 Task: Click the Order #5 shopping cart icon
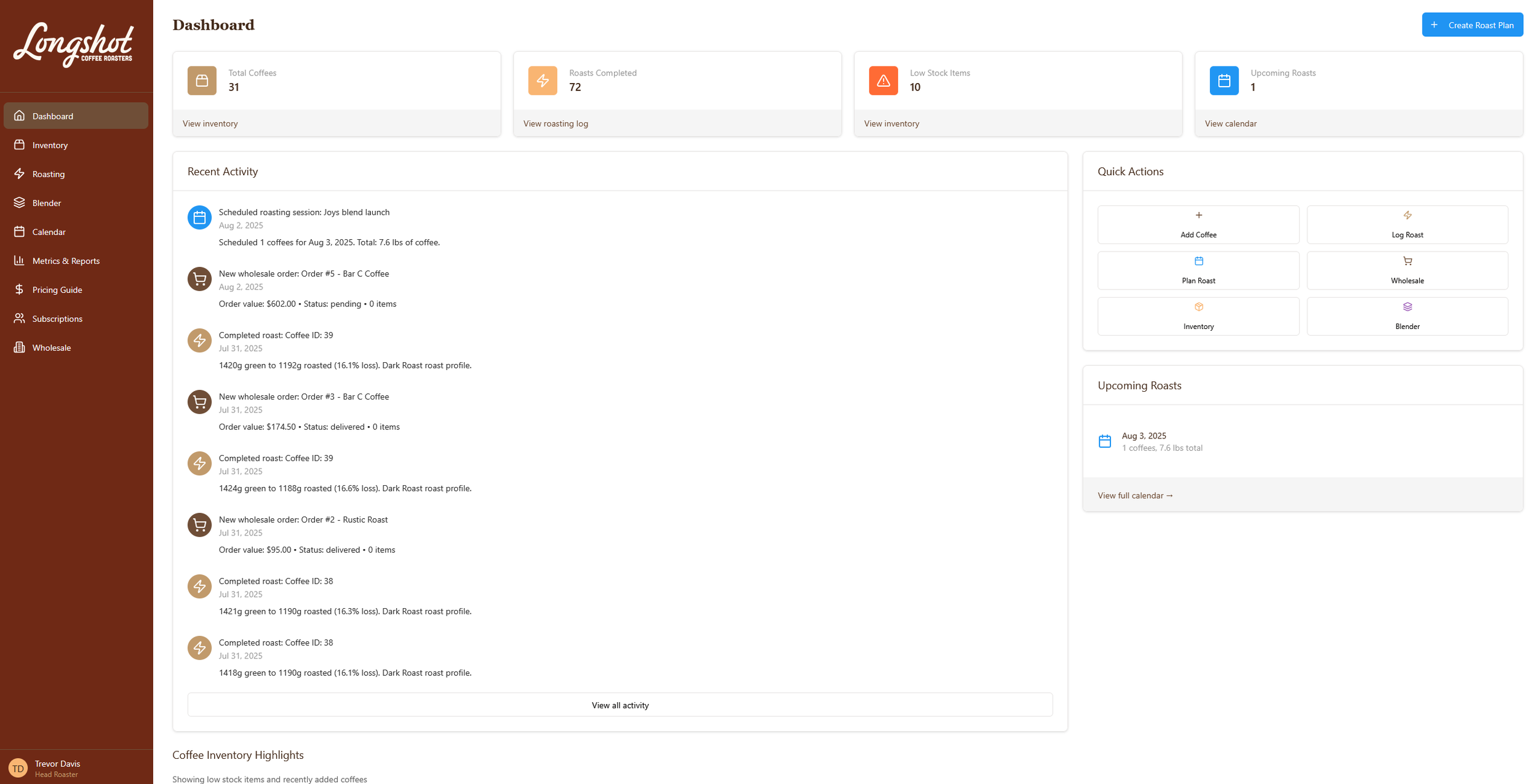199,279
